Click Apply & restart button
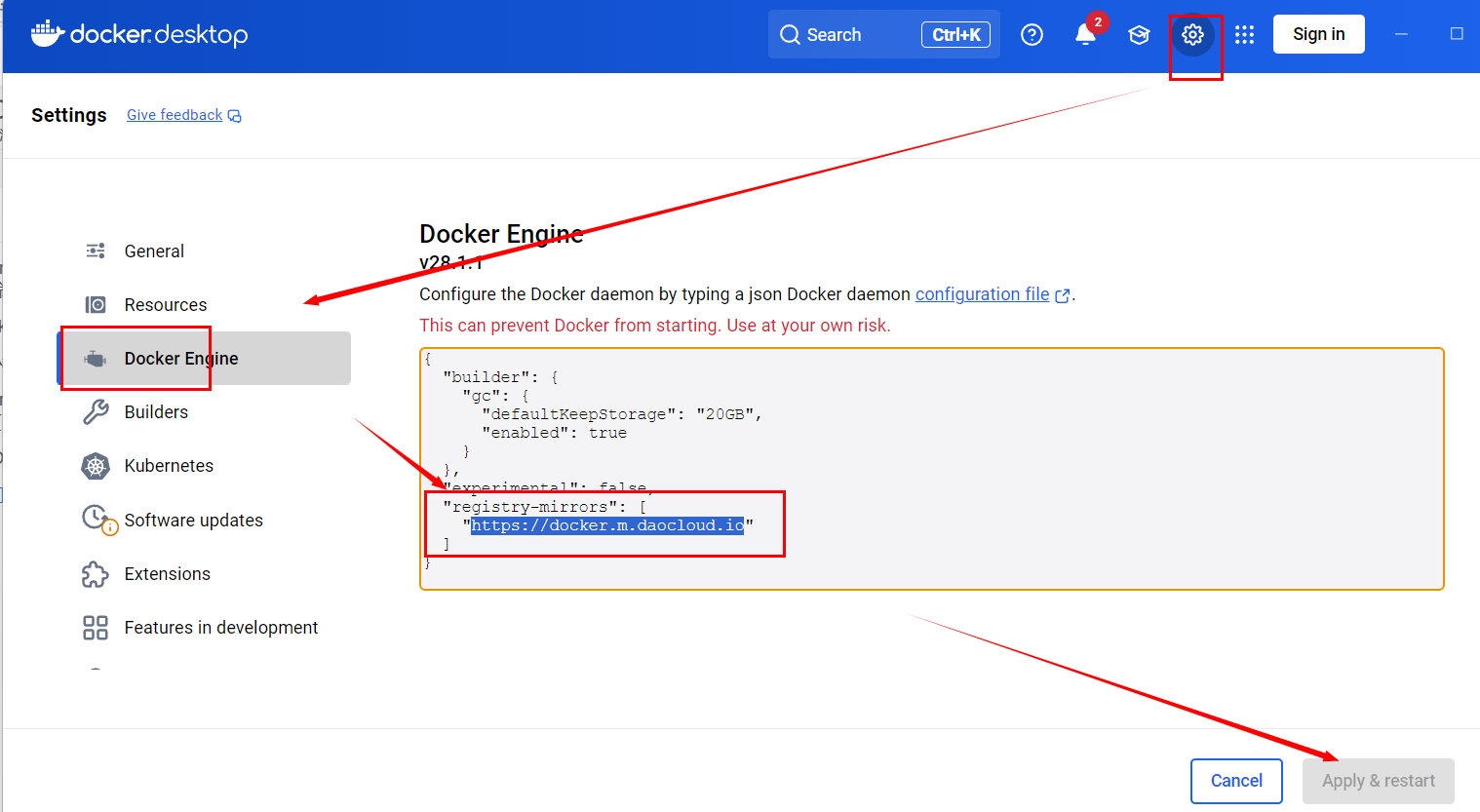This screenshot has height=812, width=1480. 1379,781
